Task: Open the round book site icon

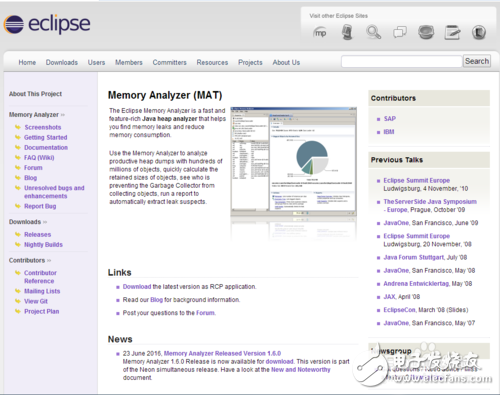Action: point(479,32)
